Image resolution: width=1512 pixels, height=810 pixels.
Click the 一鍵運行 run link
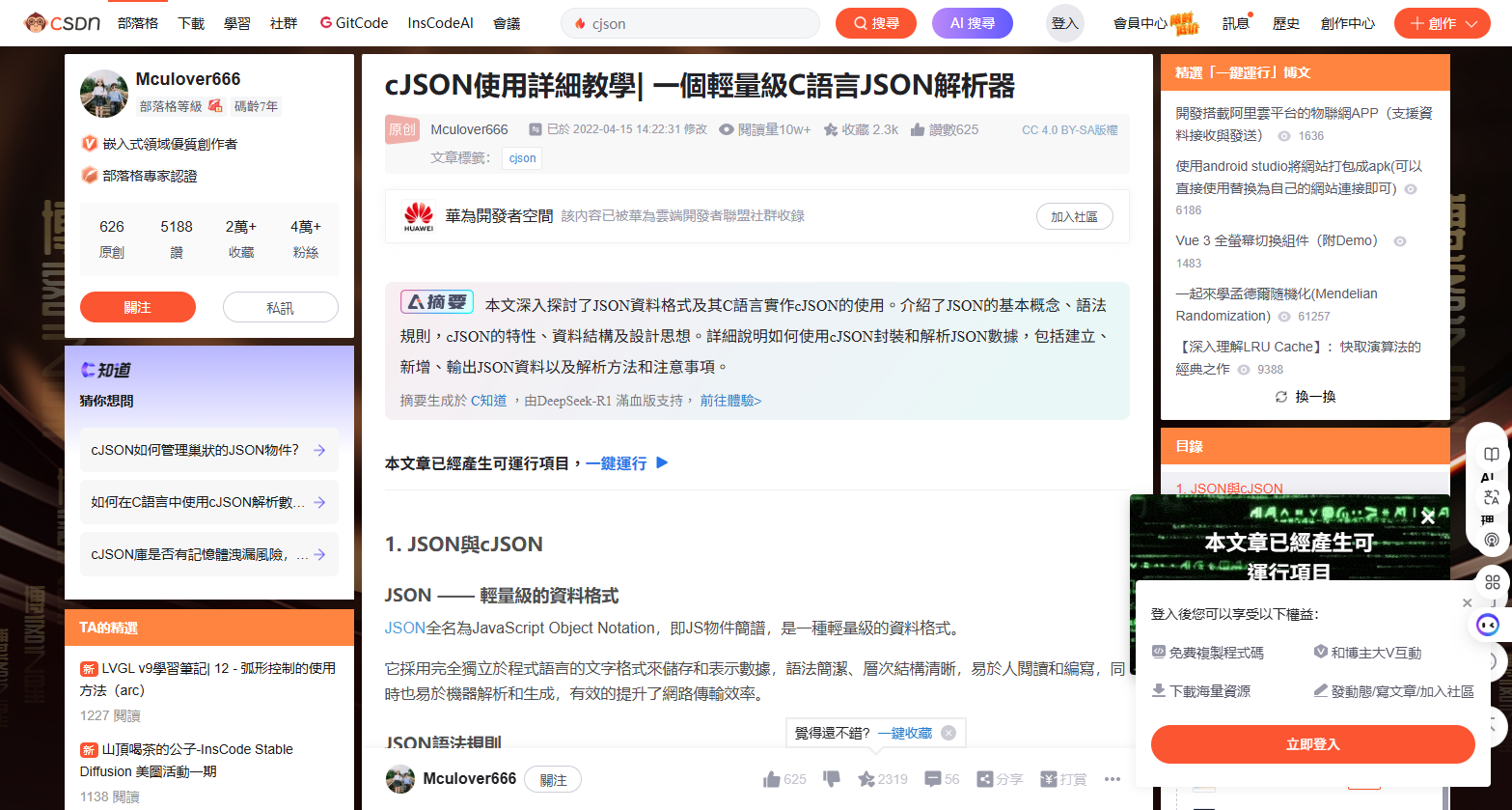click(616, 463)
